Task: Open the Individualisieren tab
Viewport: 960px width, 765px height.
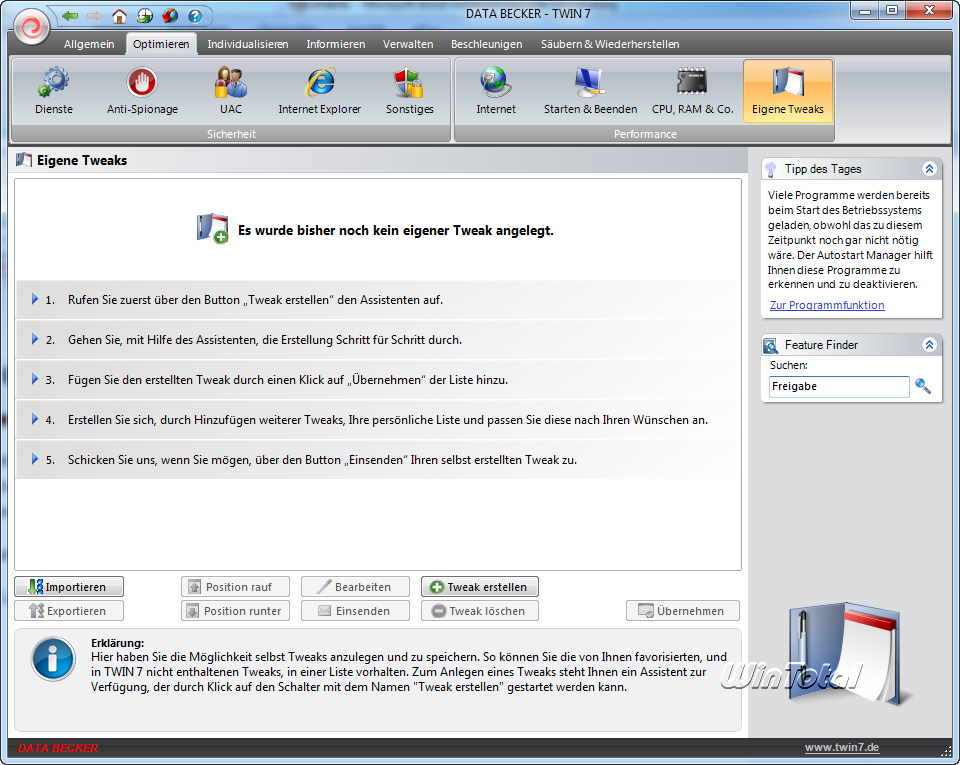Action: (248, 44)
